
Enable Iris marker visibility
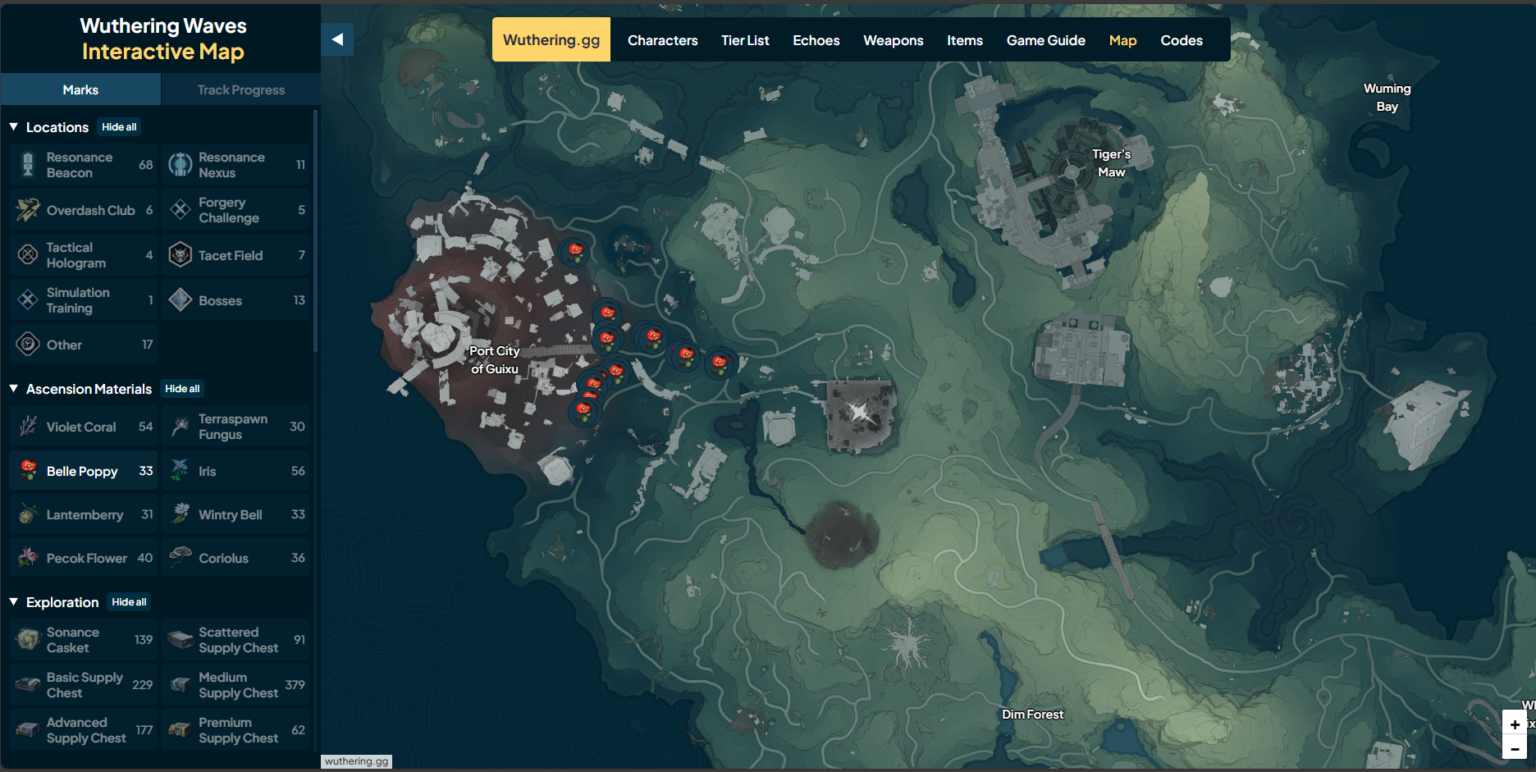click(x=236, y=470)
